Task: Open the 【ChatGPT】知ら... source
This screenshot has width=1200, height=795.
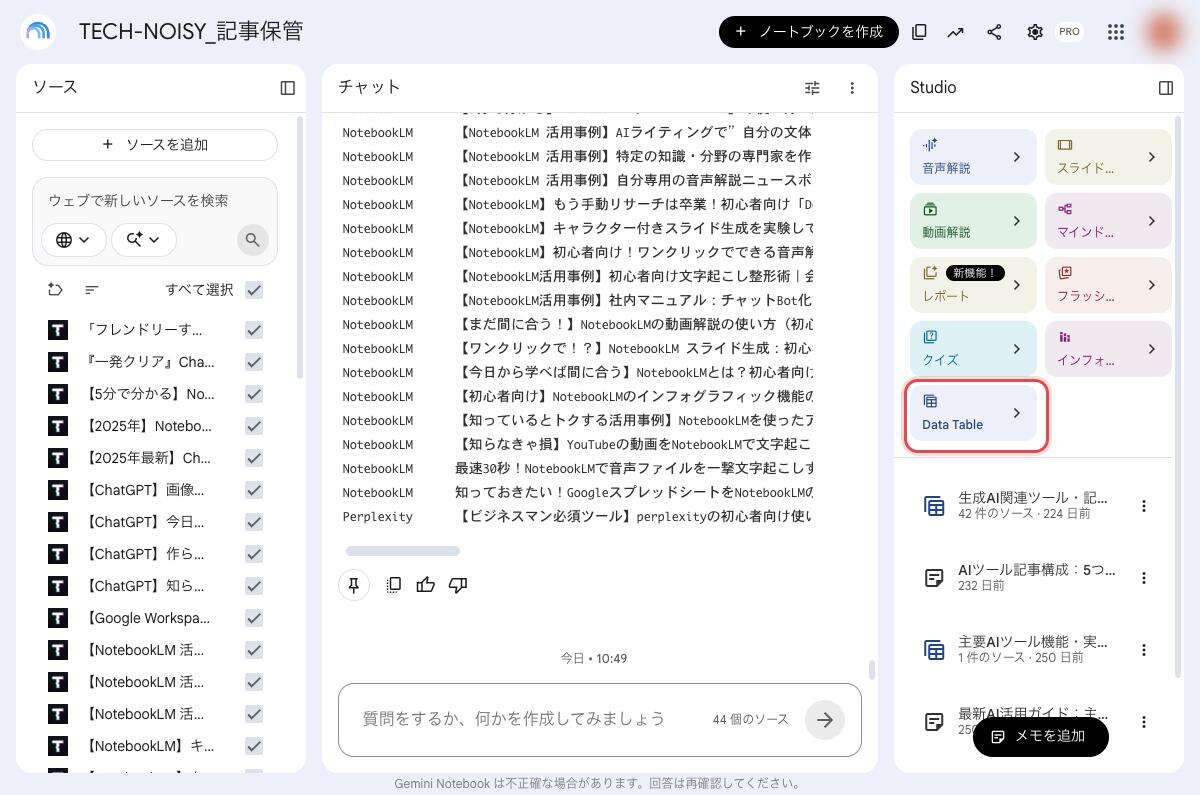Action: [x=146, y=586]
